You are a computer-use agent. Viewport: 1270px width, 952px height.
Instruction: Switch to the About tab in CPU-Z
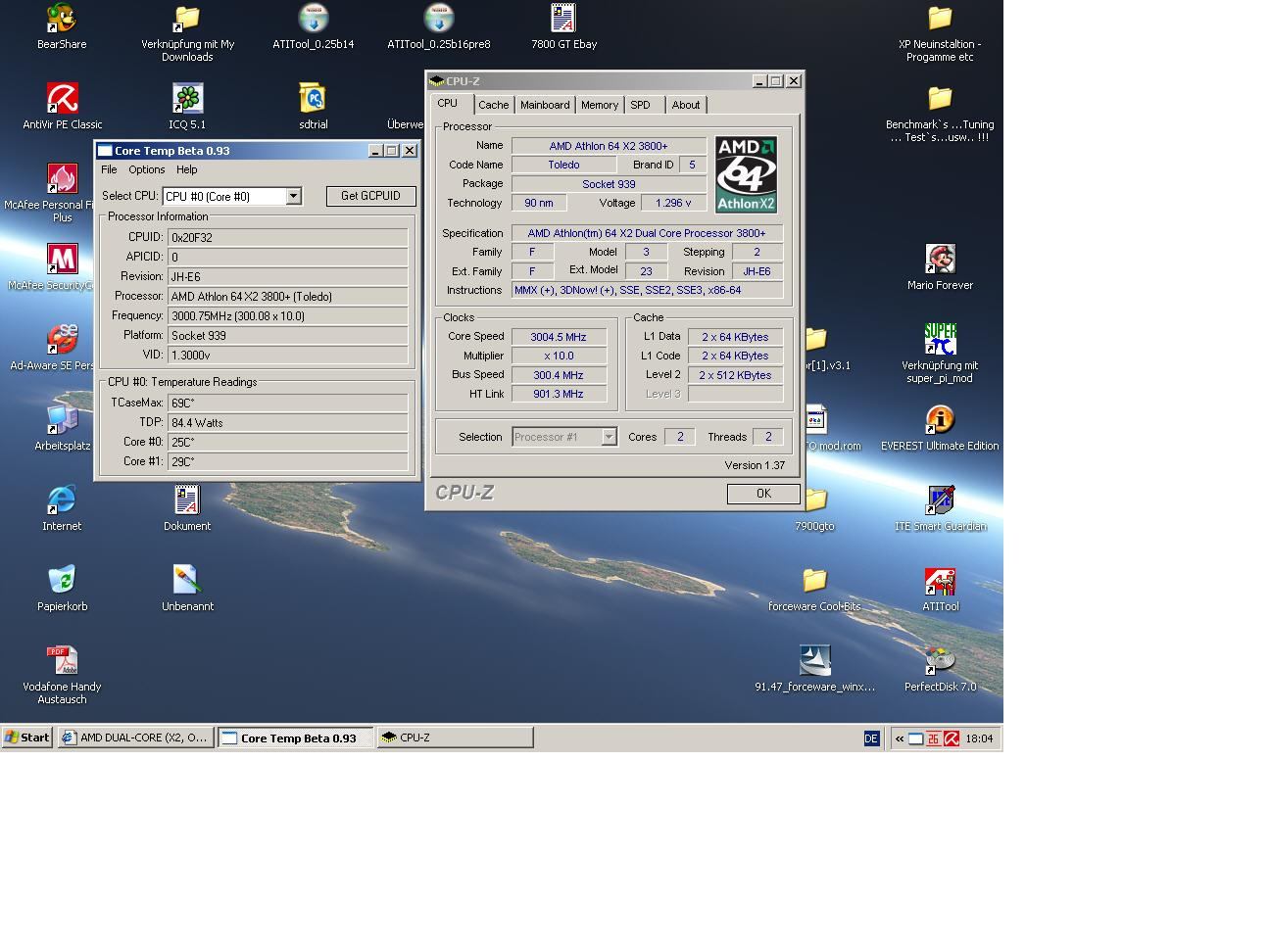686,105
